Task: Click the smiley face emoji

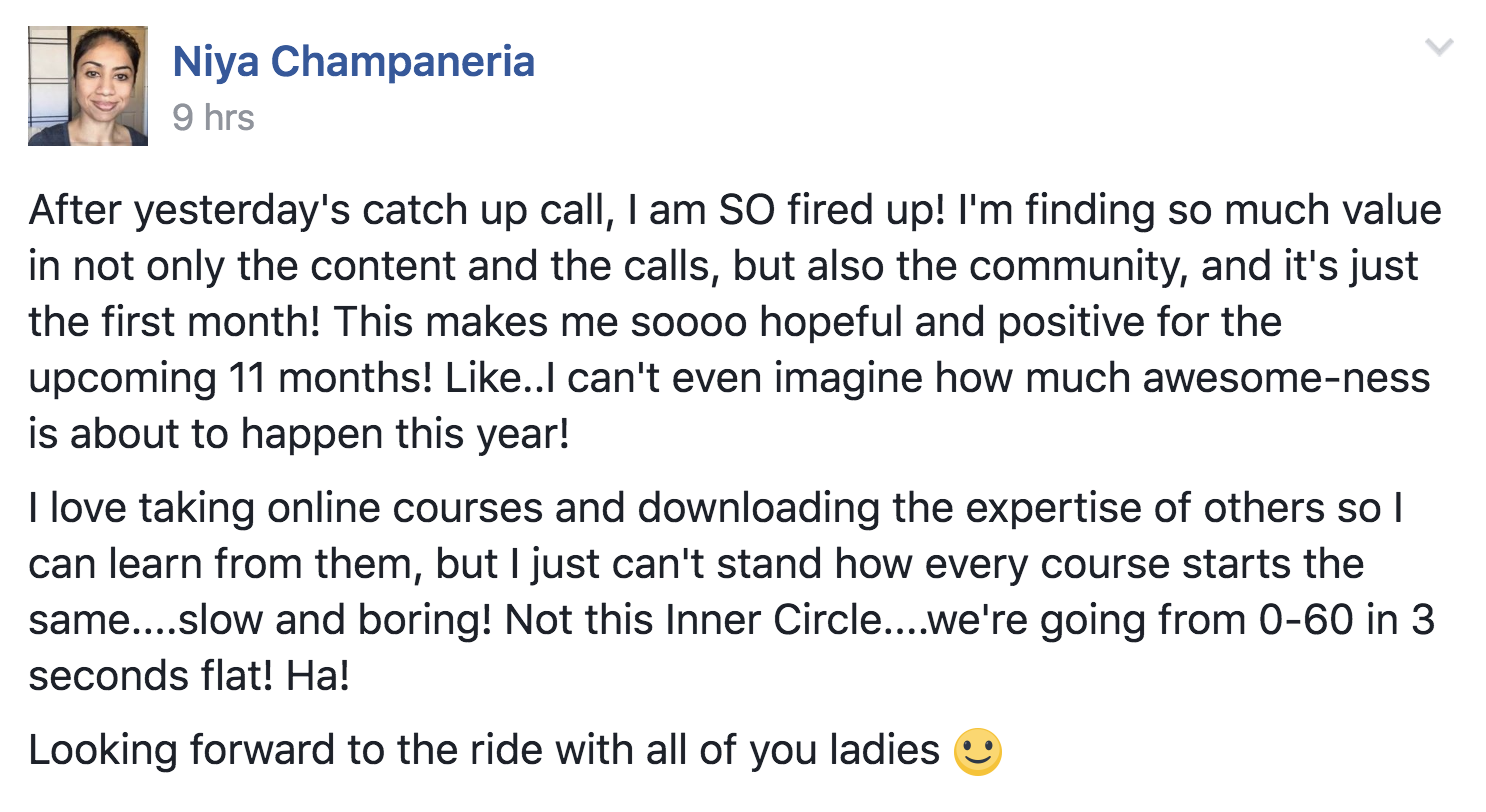Action: tap(978, 752)
